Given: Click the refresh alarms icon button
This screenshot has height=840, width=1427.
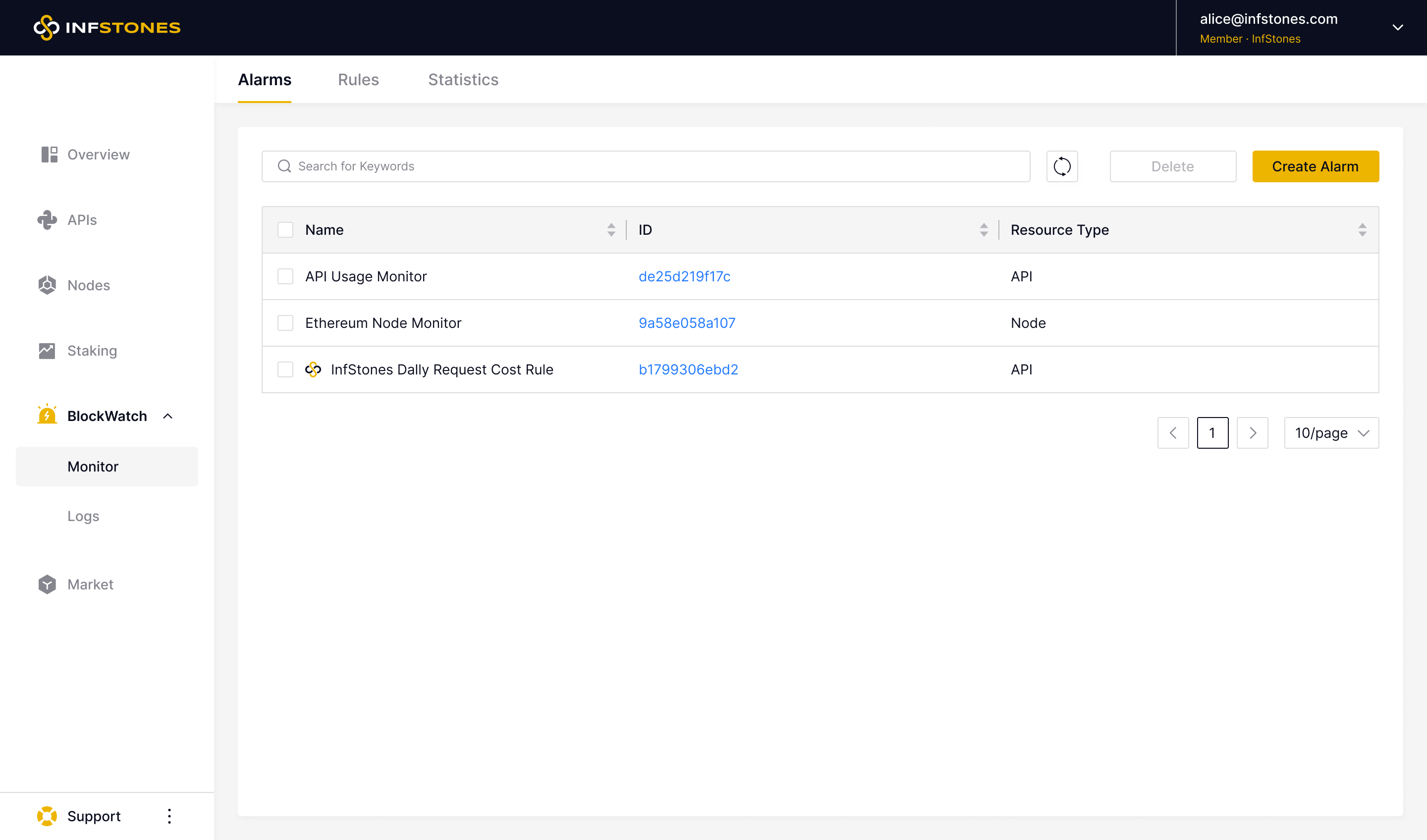Looking at the screenshot, I should tap(1062, 166).
